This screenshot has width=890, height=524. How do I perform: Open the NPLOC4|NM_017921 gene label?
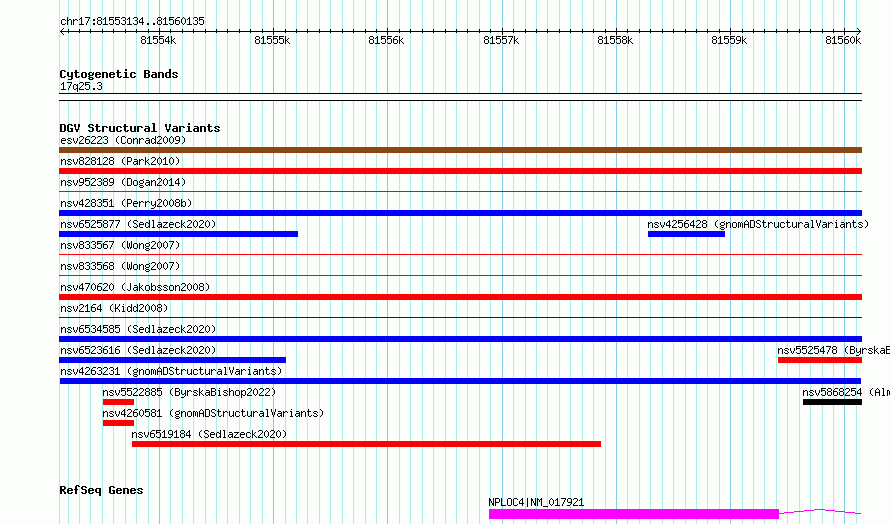[x=536, y=502]
